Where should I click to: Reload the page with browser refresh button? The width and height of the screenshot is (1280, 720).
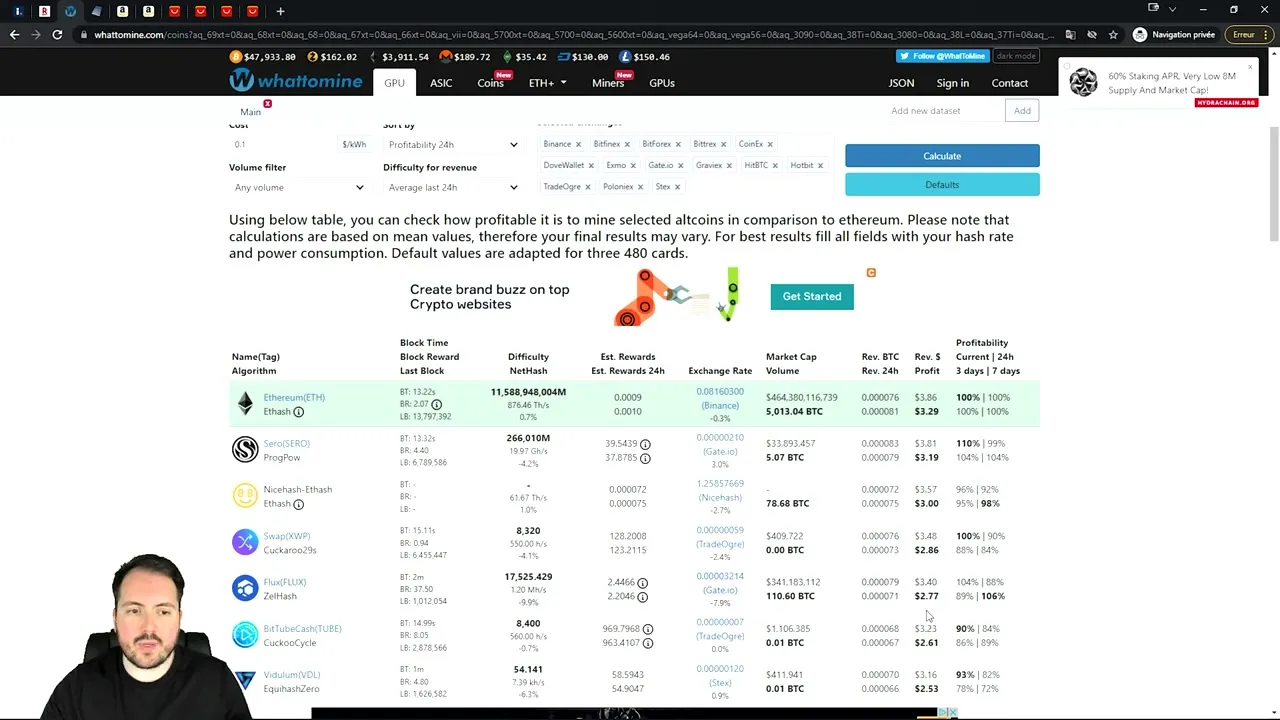pos(57,35)
